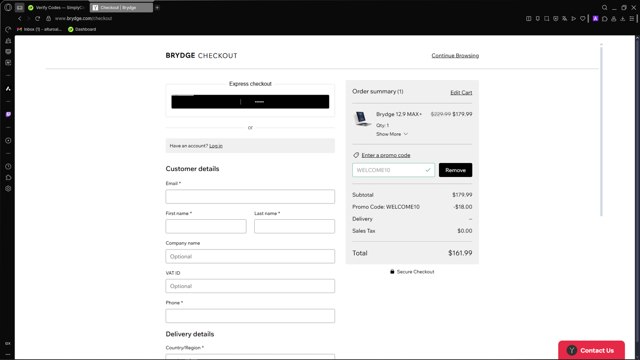Focus the Phone input field
This screenshot has width=640, height=360.
[x=250, y=316]
